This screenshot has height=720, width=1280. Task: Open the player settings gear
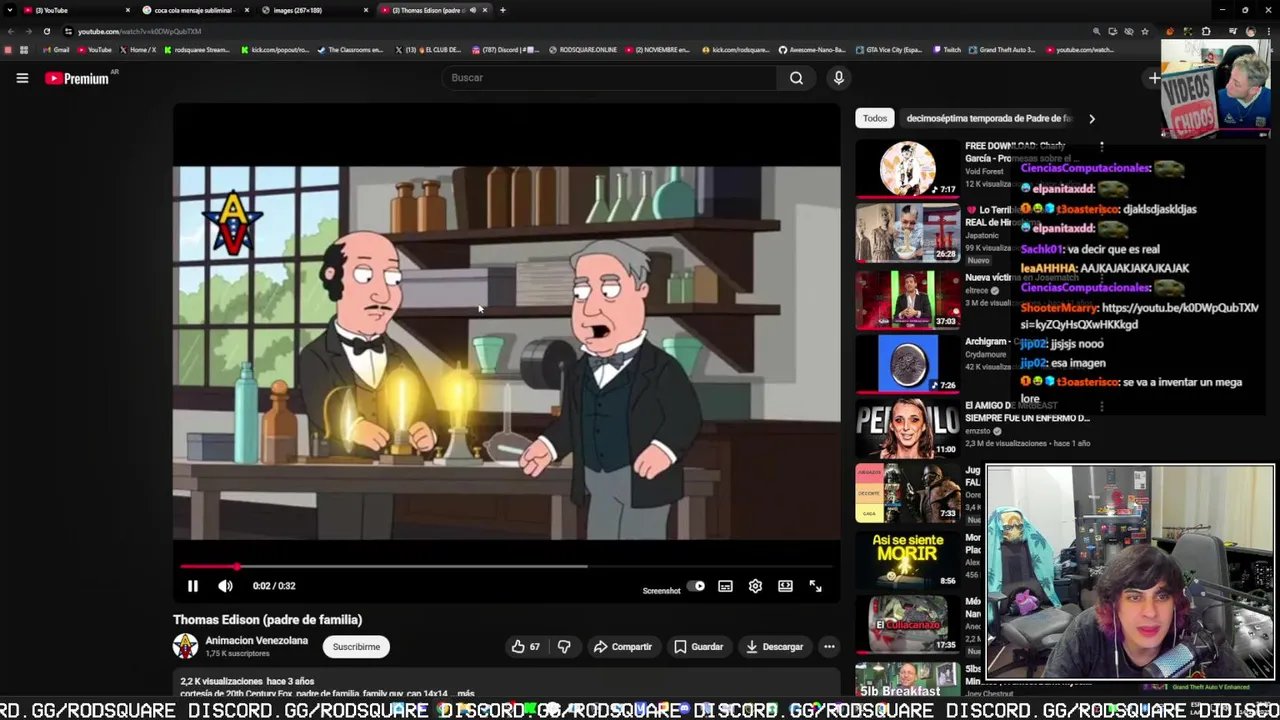click(x=755, y=586)
